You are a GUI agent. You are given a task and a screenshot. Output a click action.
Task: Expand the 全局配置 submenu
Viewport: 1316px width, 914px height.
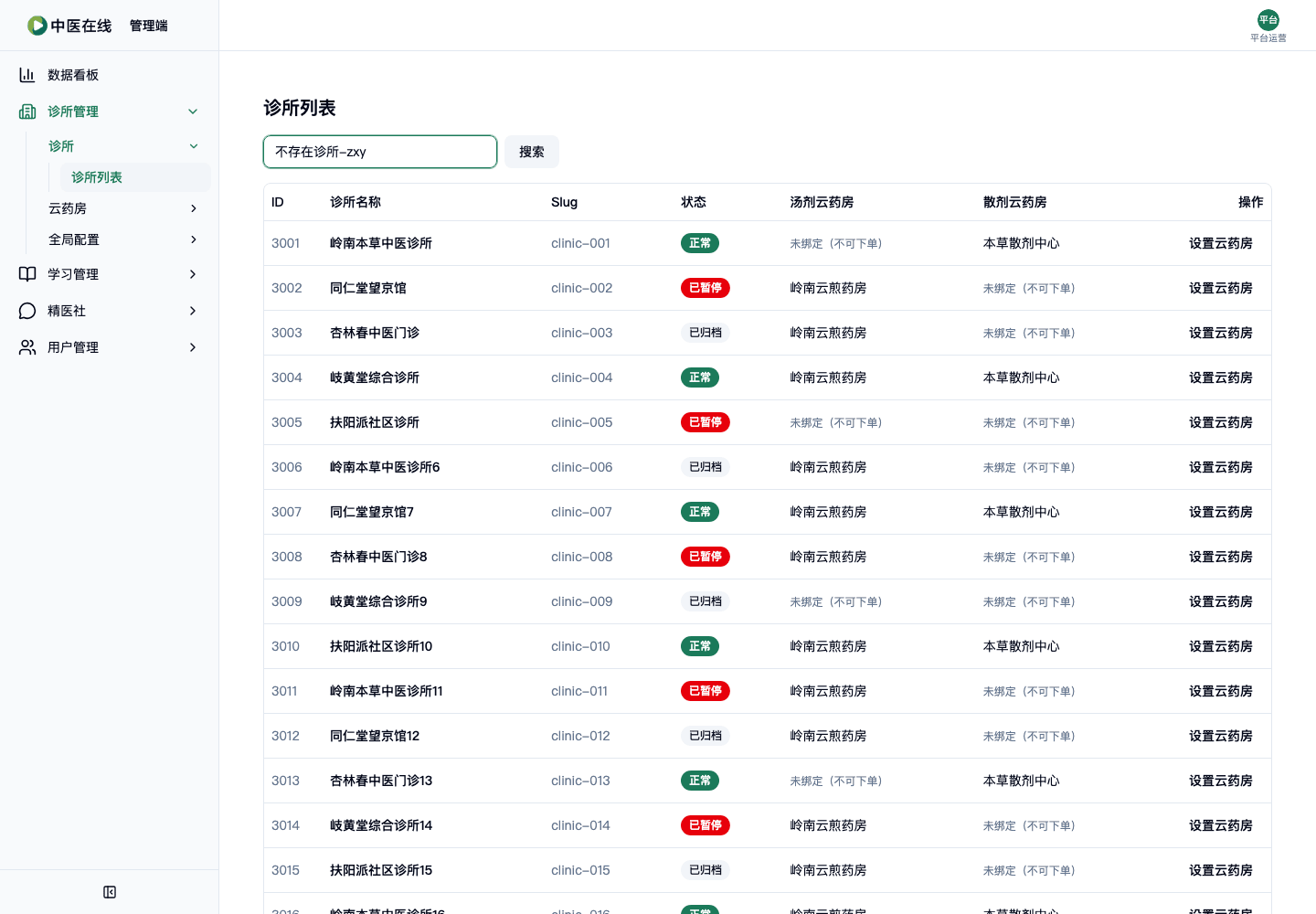click(193, 239)
